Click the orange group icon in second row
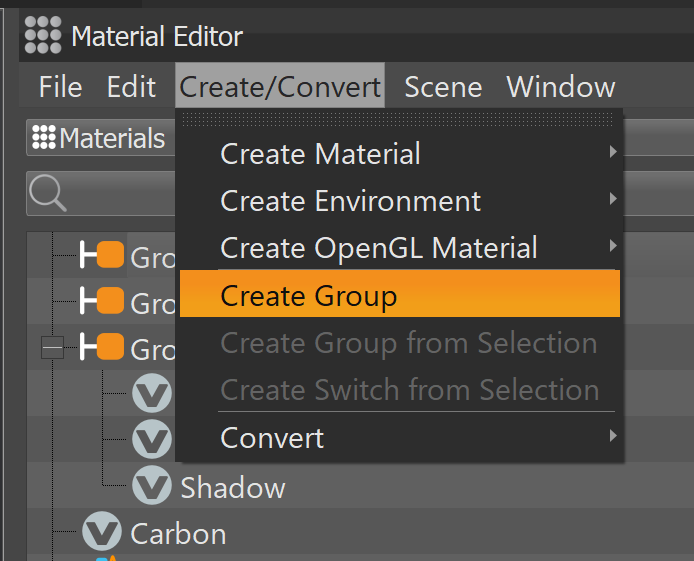 109,301
